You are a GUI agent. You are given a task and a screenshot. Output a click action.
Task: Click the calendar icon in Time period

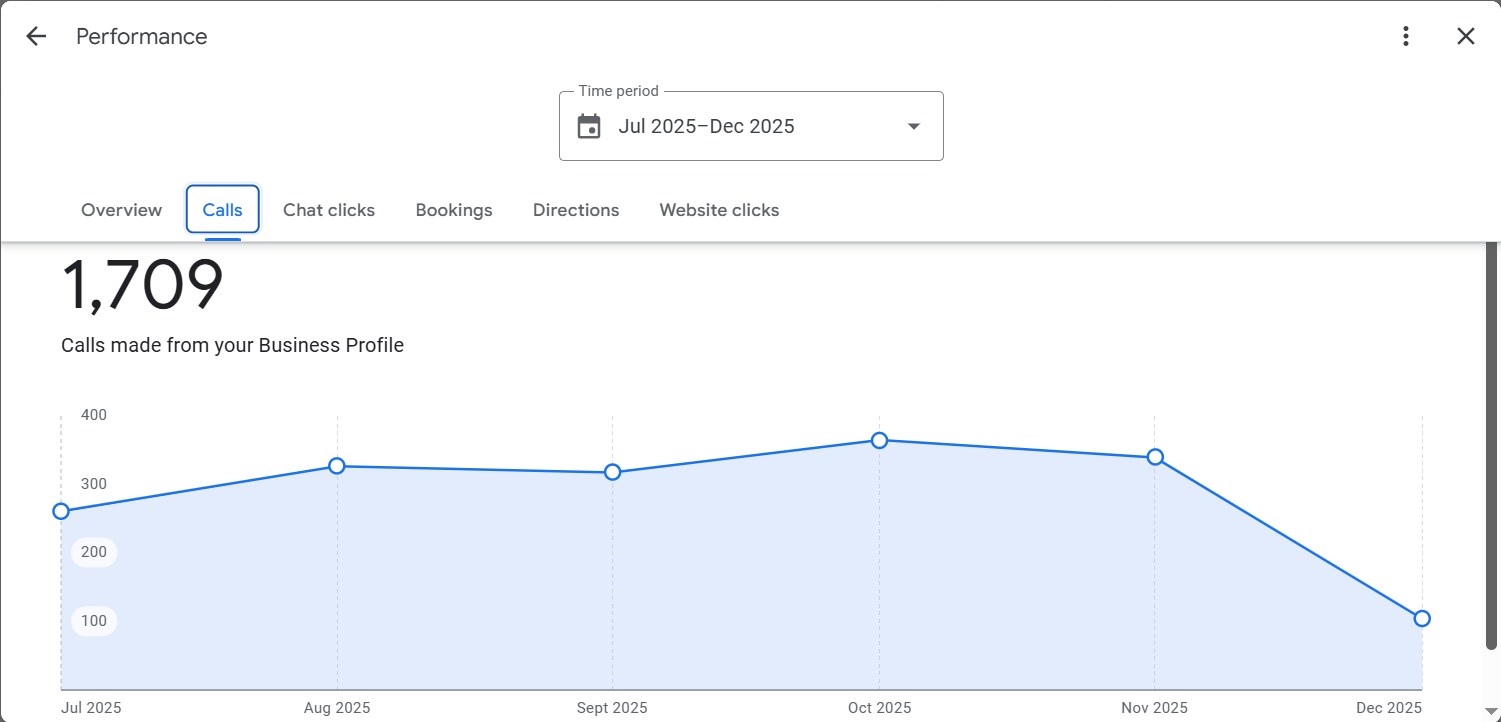[x=590, y=127]
